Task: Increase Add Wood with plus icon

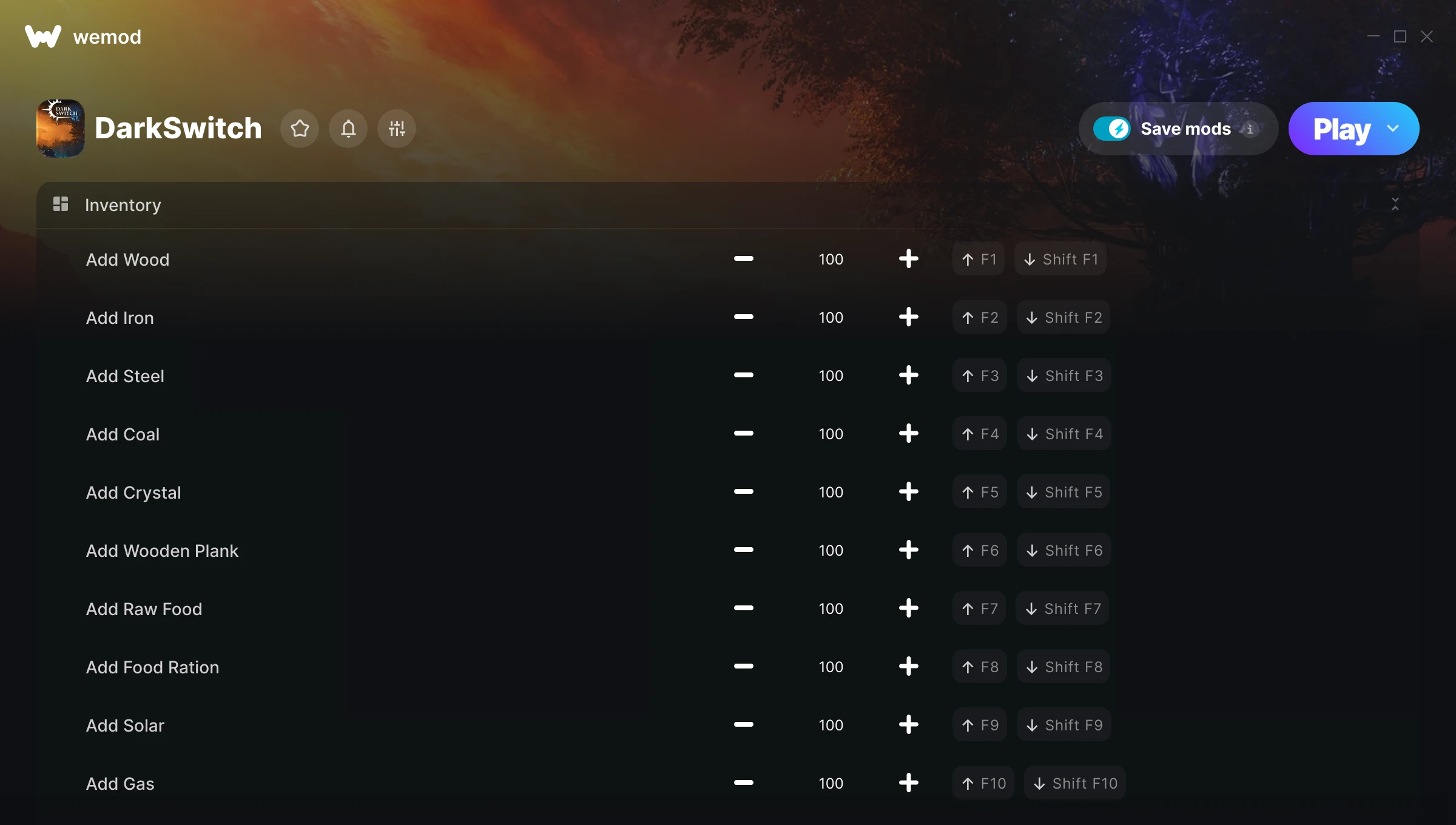Action: tap(909, 259)
